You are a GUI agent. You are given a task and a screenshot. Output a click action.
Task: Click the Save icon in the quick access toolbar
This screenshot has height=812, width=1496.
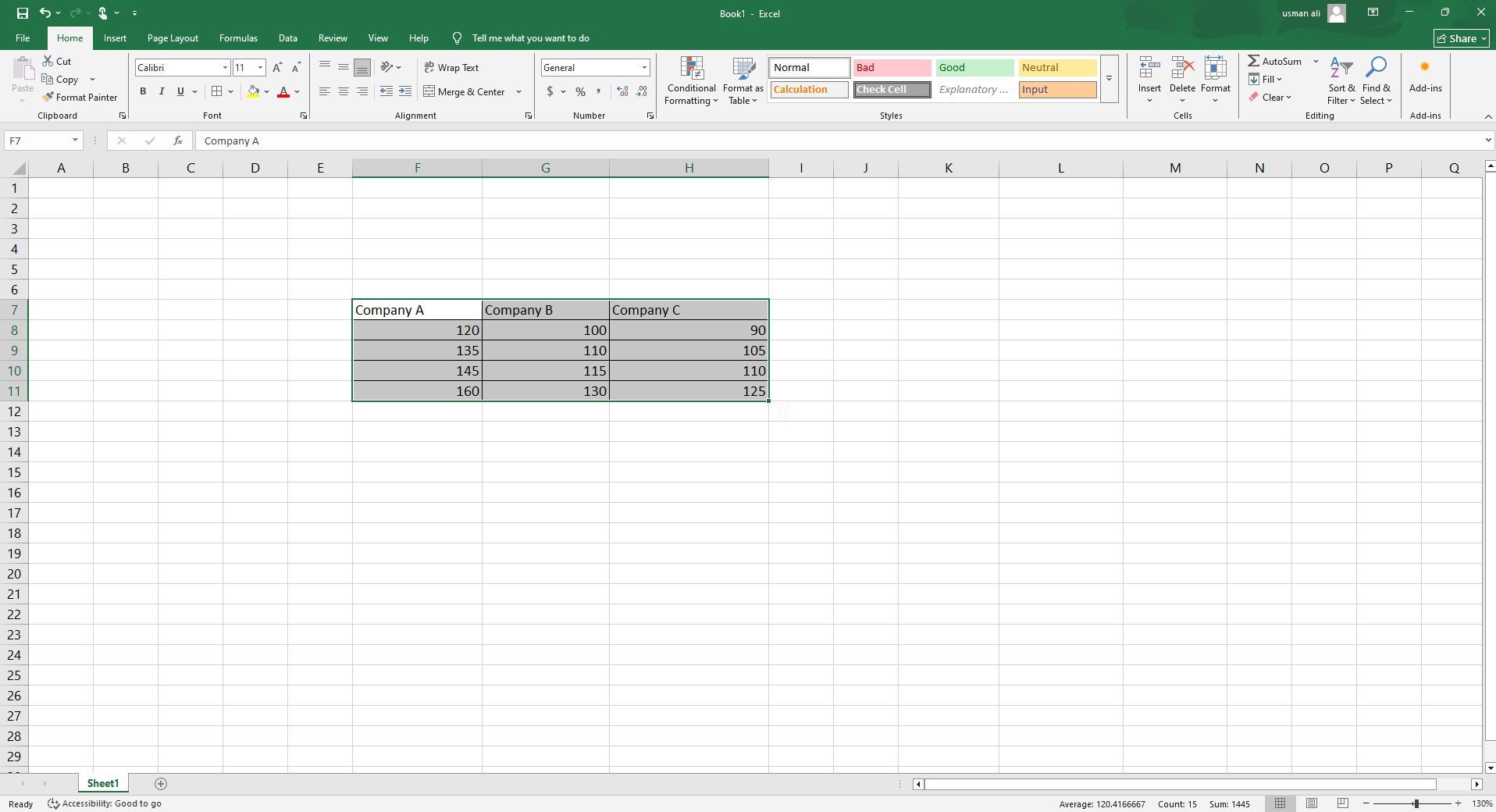click(23, 13)
